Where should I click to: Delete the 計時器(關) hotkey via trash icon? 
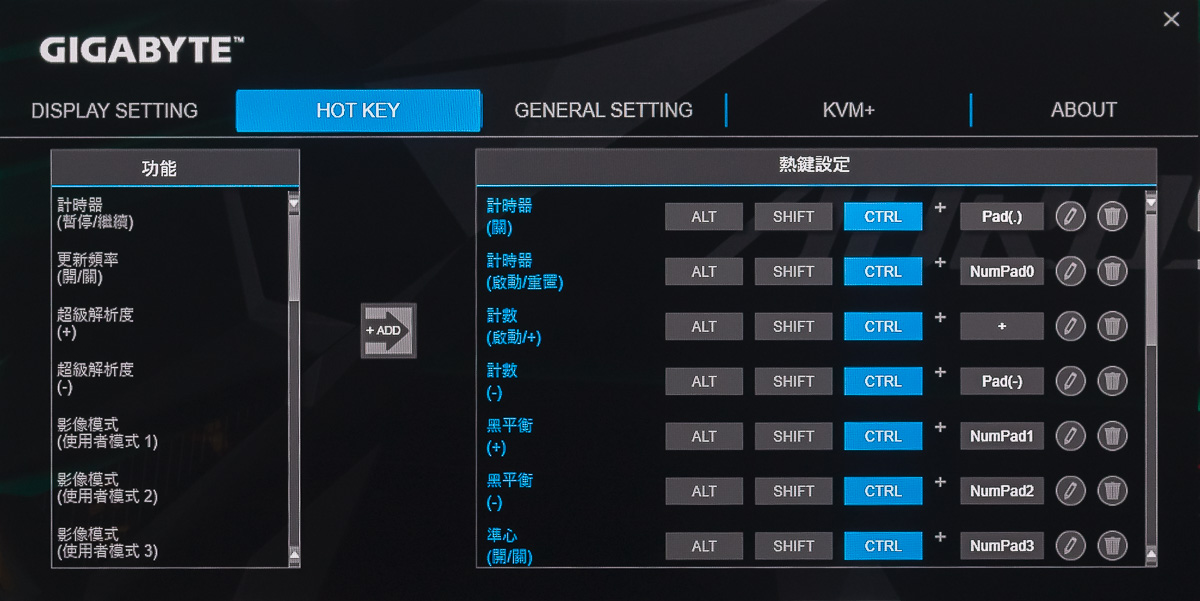click(x=1112, y=216)
